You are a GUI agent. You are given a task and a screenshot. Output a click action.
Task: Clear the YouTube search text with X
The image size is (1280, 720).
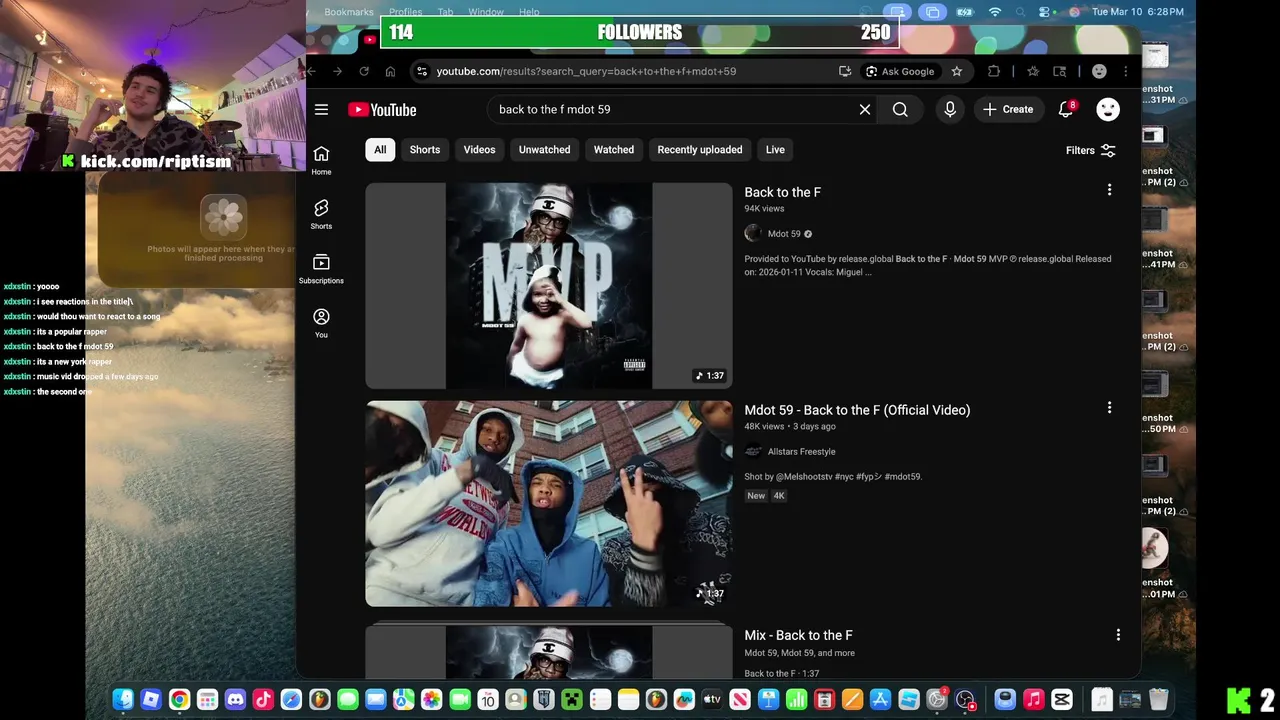coord(865,110)
